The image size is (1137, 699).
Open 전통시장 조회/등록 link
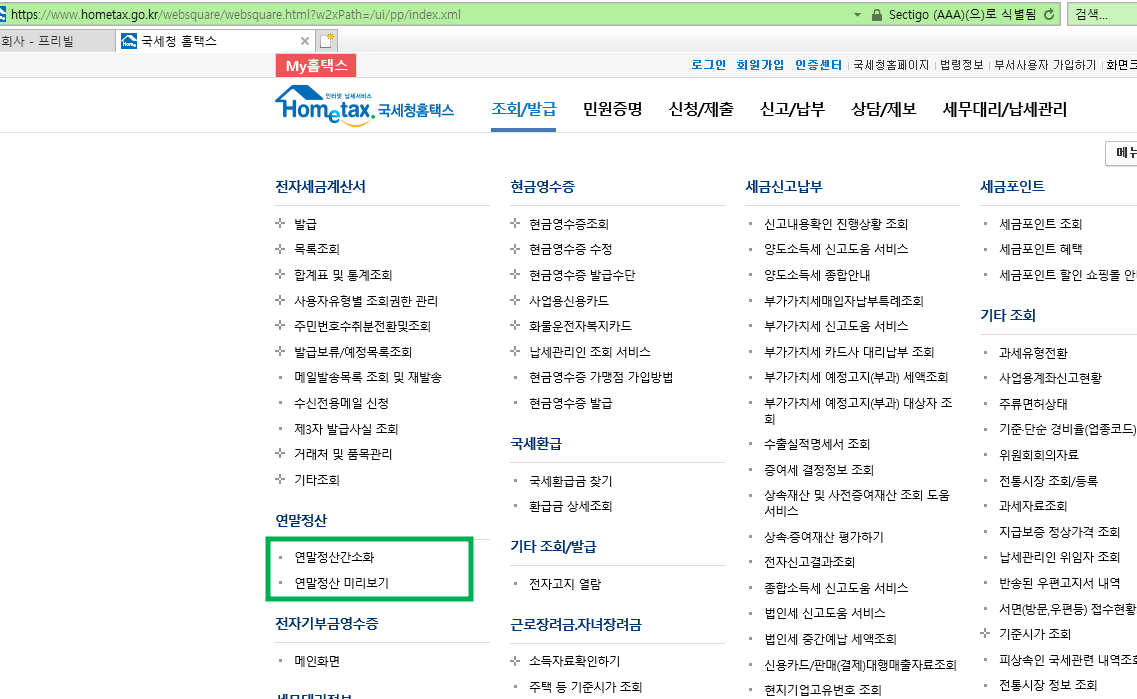1049,481
